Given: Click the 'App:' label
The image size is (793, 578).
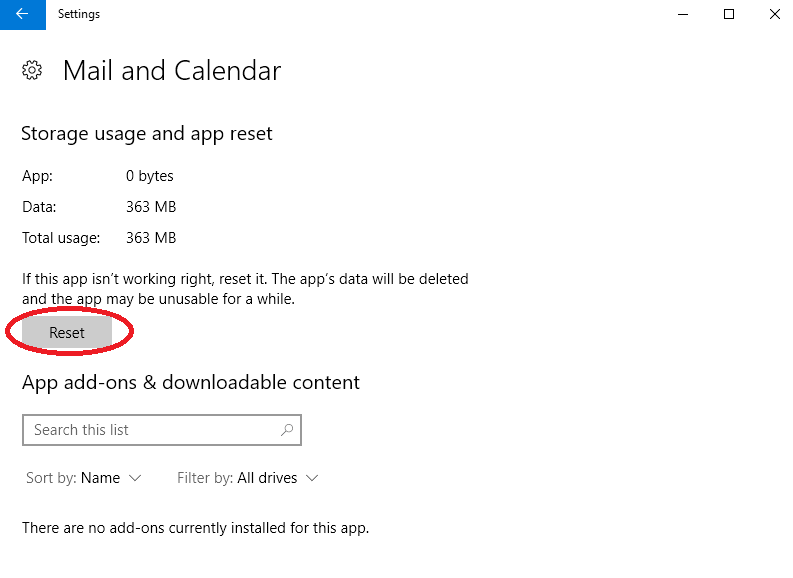Looking at the screenshot, I should coord(37,176).
